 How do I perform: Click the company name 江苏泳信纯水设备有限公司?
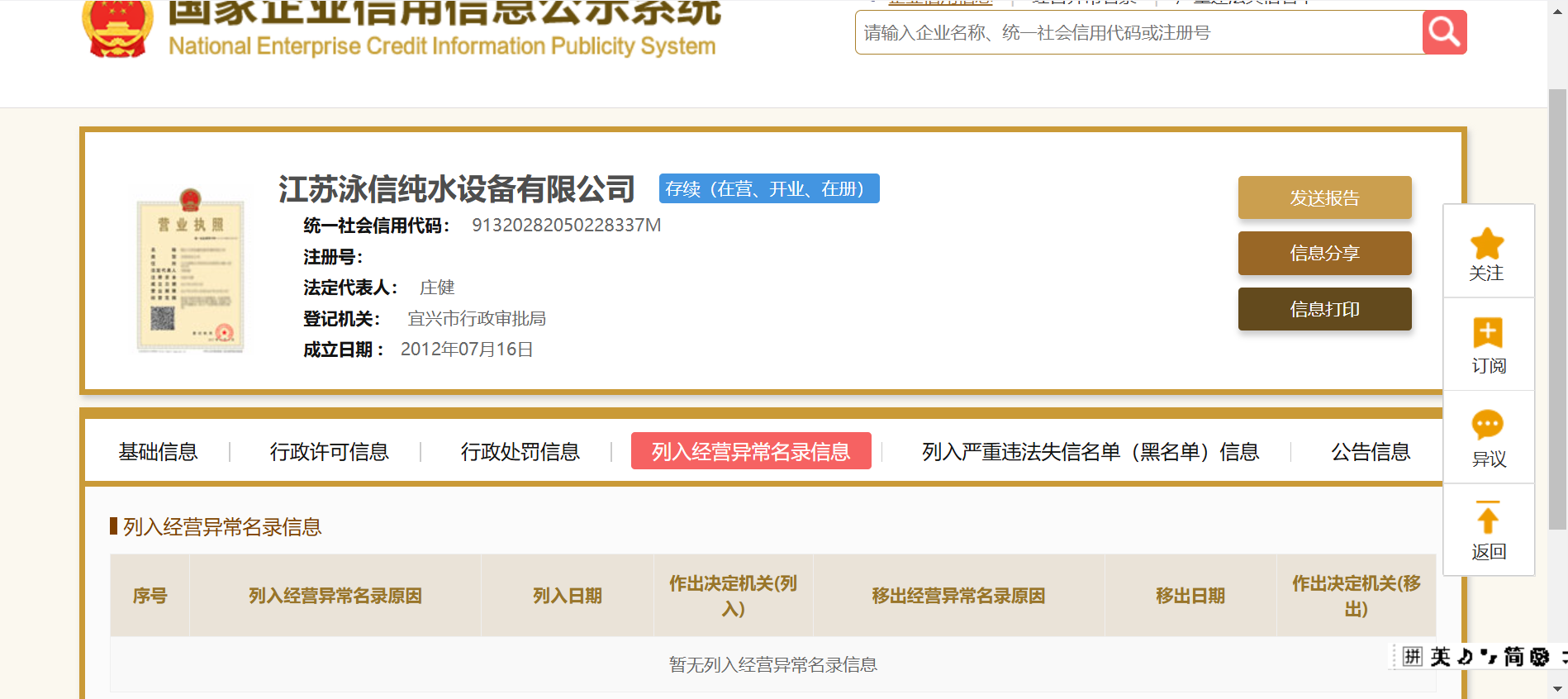(x=456, y=189)
